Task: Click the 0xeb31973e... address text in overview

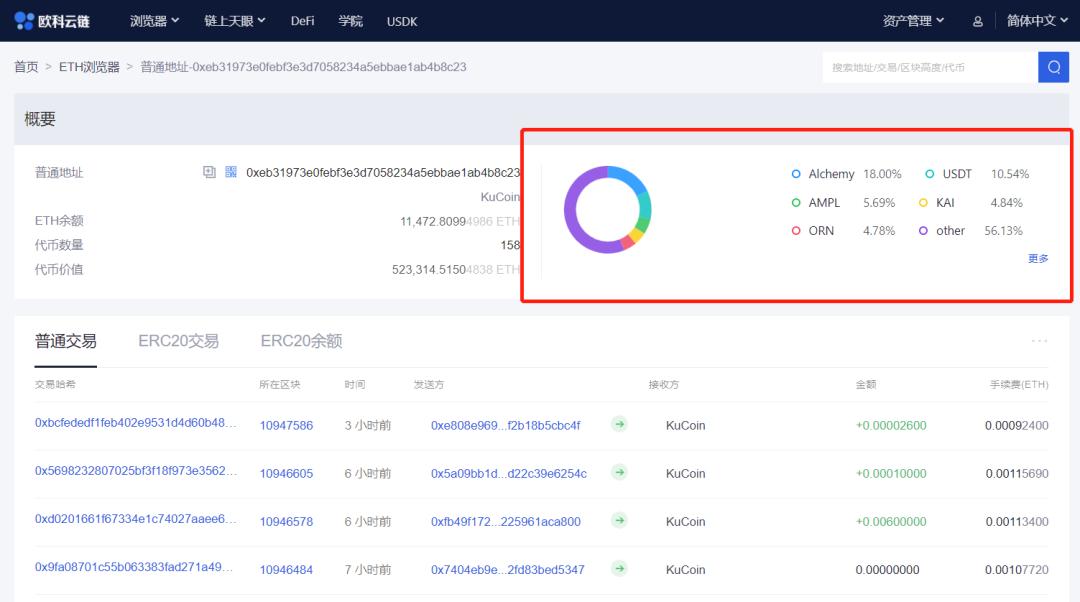Action: tap(383, 172)
